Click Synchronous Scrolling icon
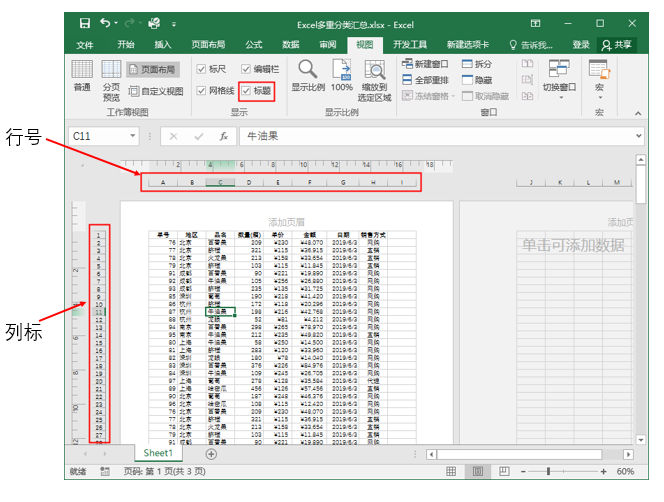This screenshot has width=664, height=502. coord(527,80)
